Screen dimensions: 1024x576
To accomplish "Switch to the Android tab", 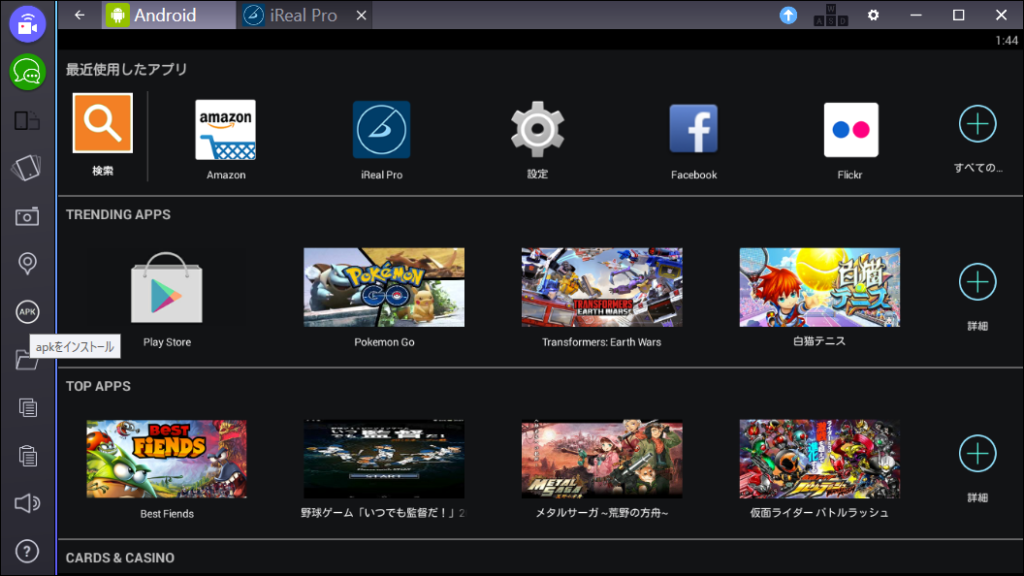I will tap(163, 15).
